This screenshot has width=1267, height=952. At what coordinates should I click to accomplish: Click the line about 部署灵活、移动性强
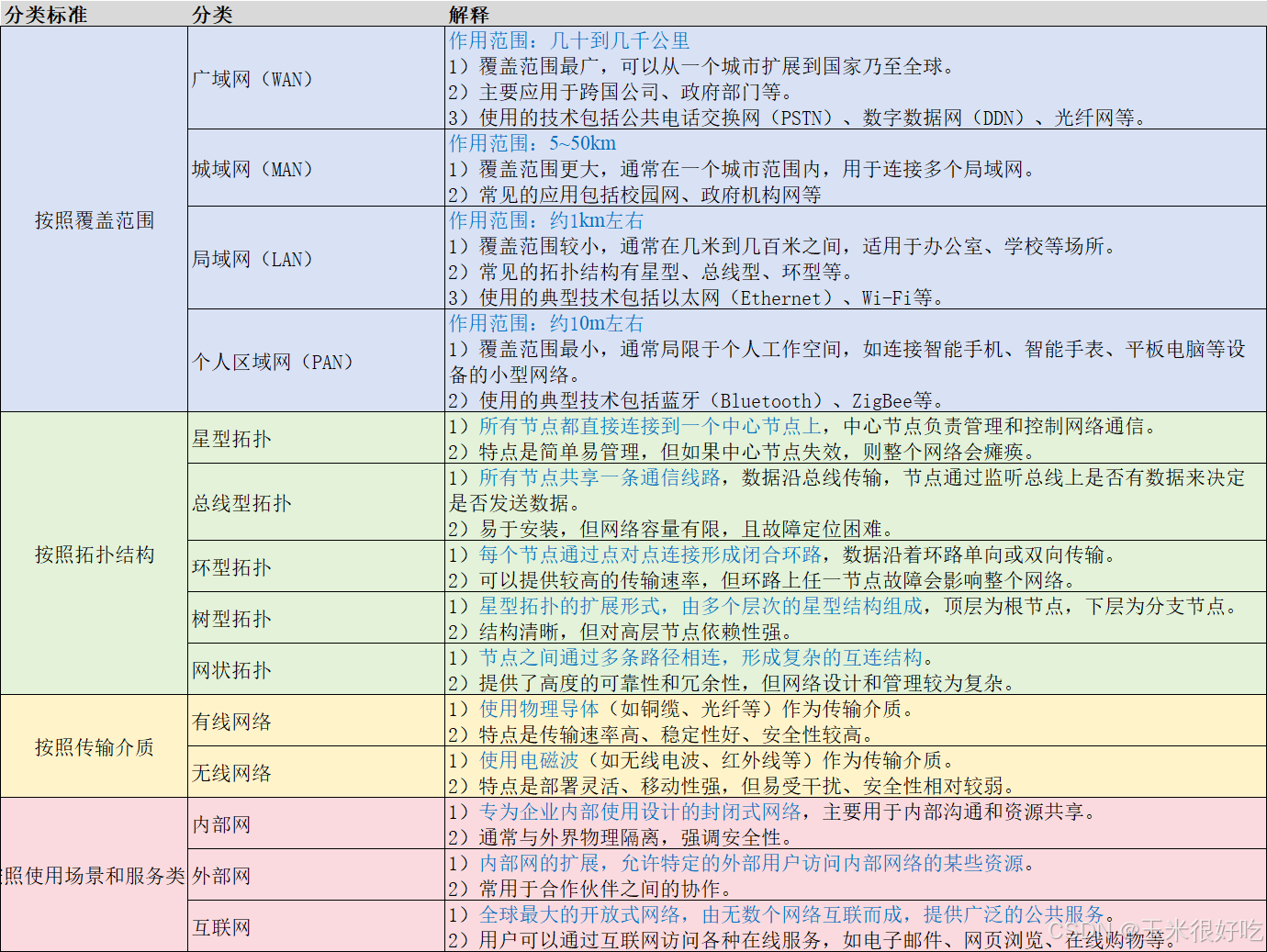click(732, 786)
